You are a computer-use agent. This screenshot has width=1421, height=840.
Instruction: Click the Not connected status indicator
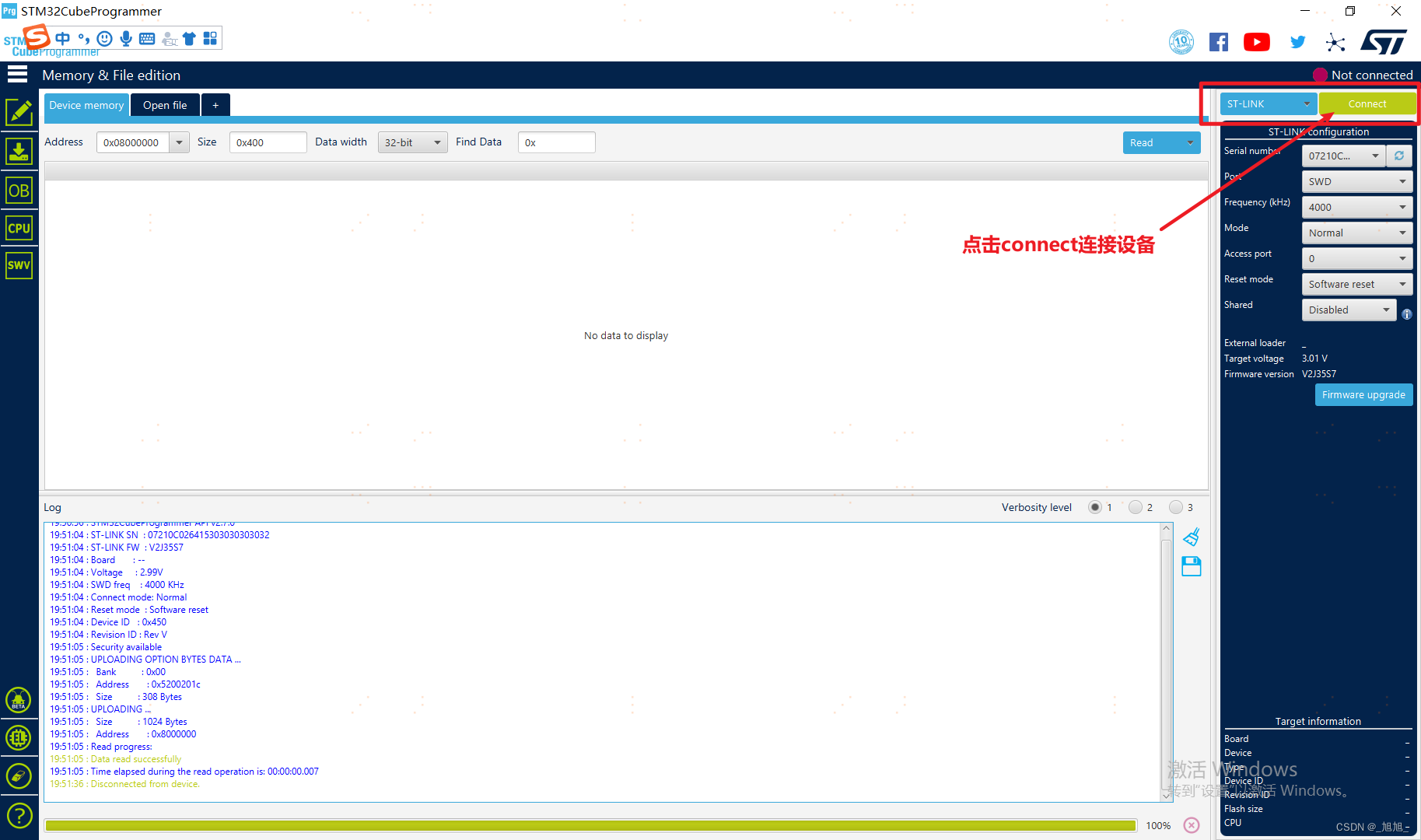(x=1363, y=75)
